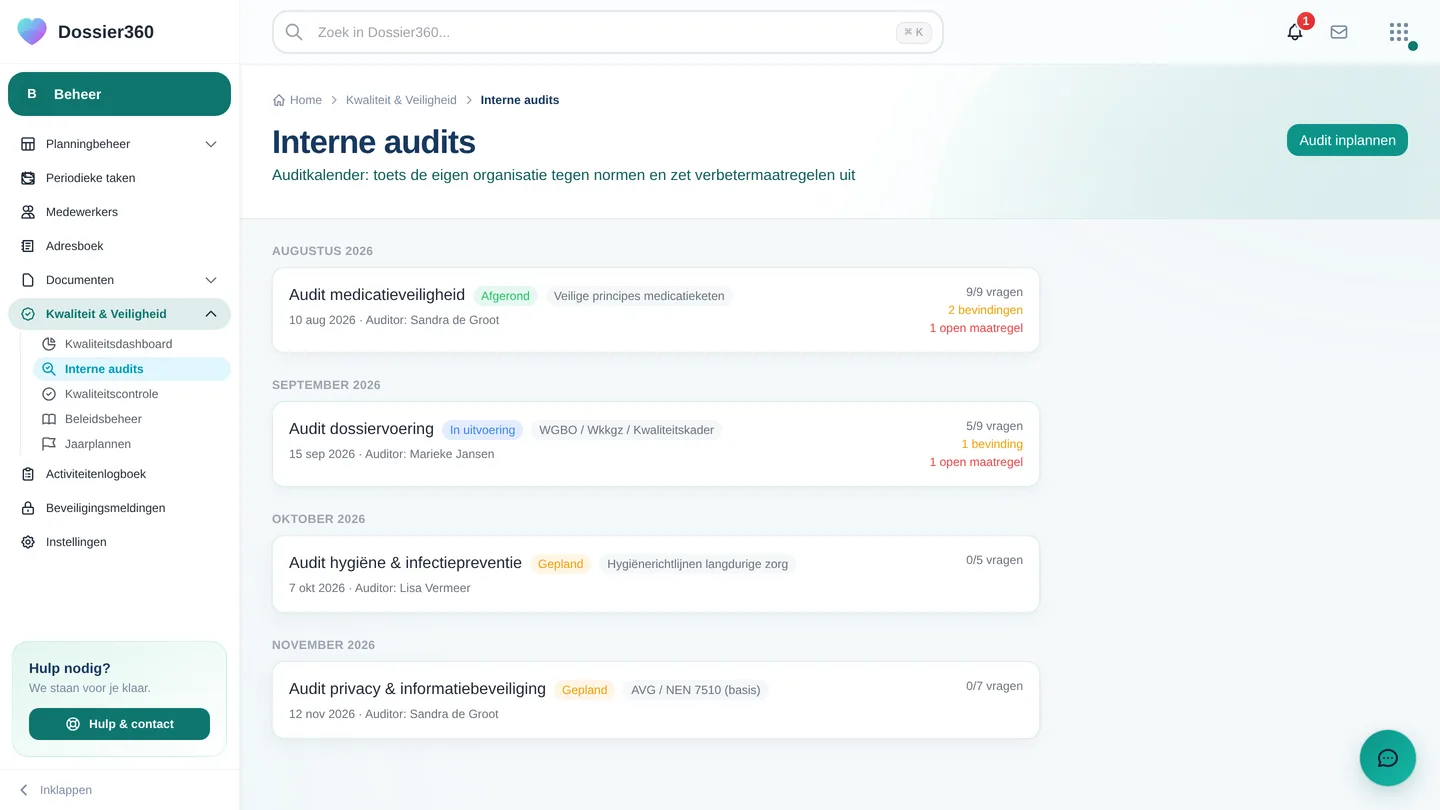Click the Home breadcrumb icon
Screen dimensions: 1440x810
279,100
